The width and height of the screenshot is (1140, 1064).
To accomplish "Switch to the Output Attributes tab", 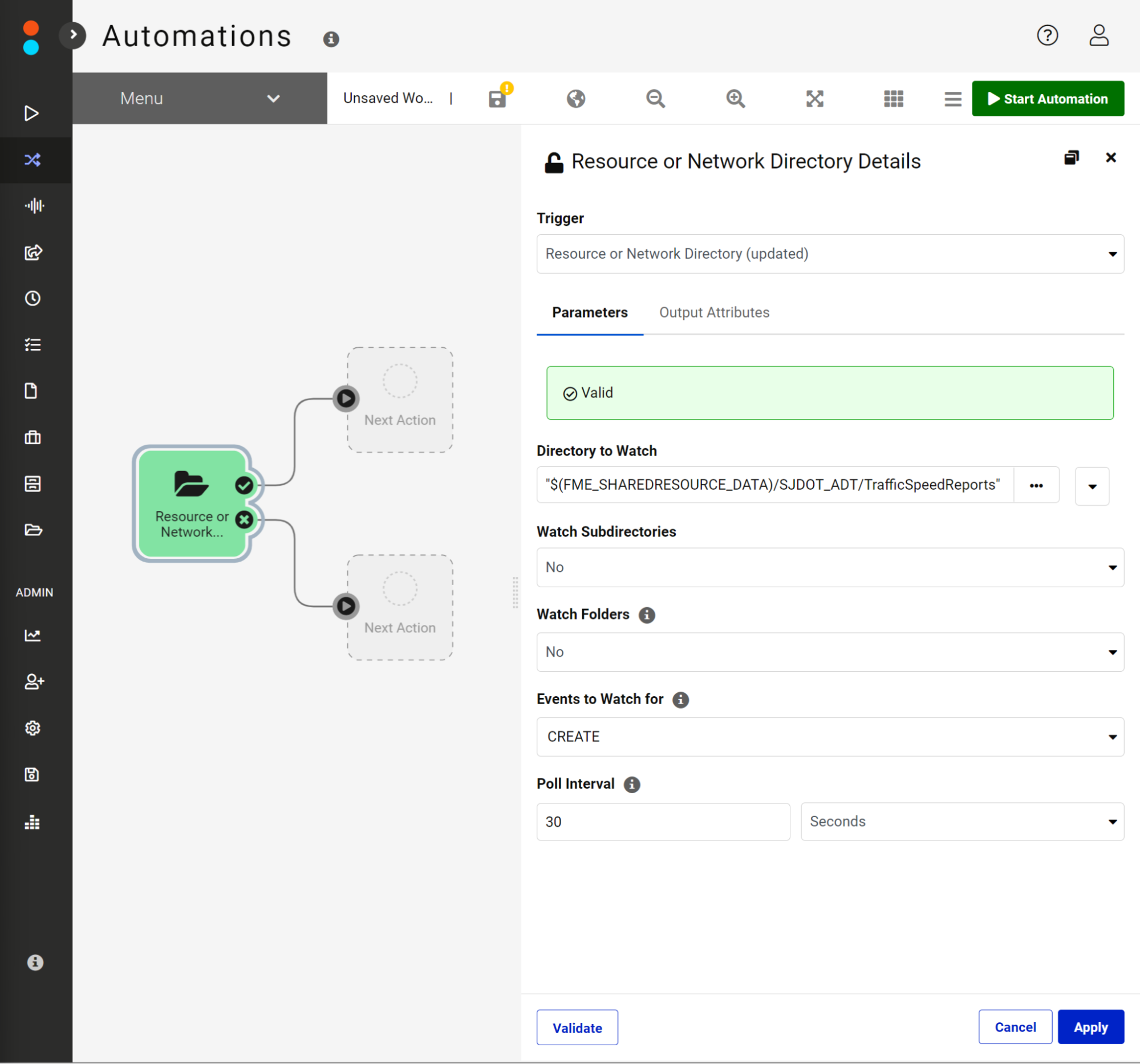I will (x=714, y=312).
